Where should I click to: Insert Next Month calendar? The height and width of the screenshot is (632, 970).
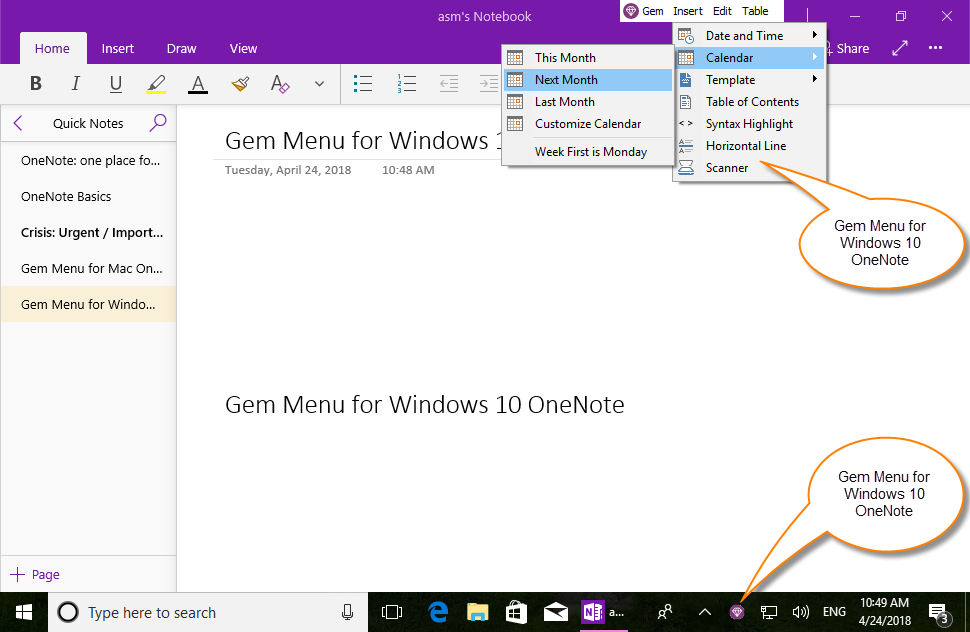point(588,80)
